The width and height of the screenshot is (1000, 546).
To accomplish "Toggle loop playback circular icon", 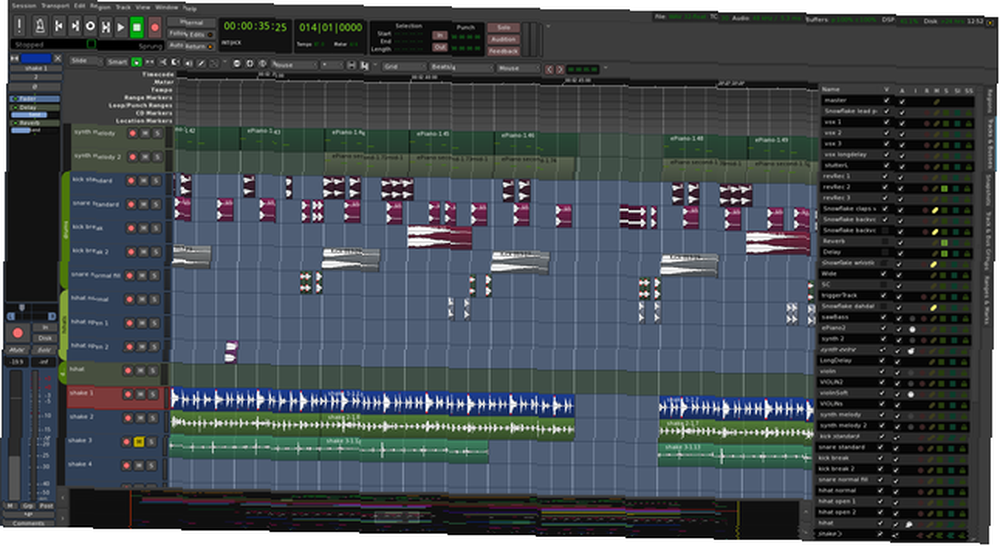I will point(90,26).
